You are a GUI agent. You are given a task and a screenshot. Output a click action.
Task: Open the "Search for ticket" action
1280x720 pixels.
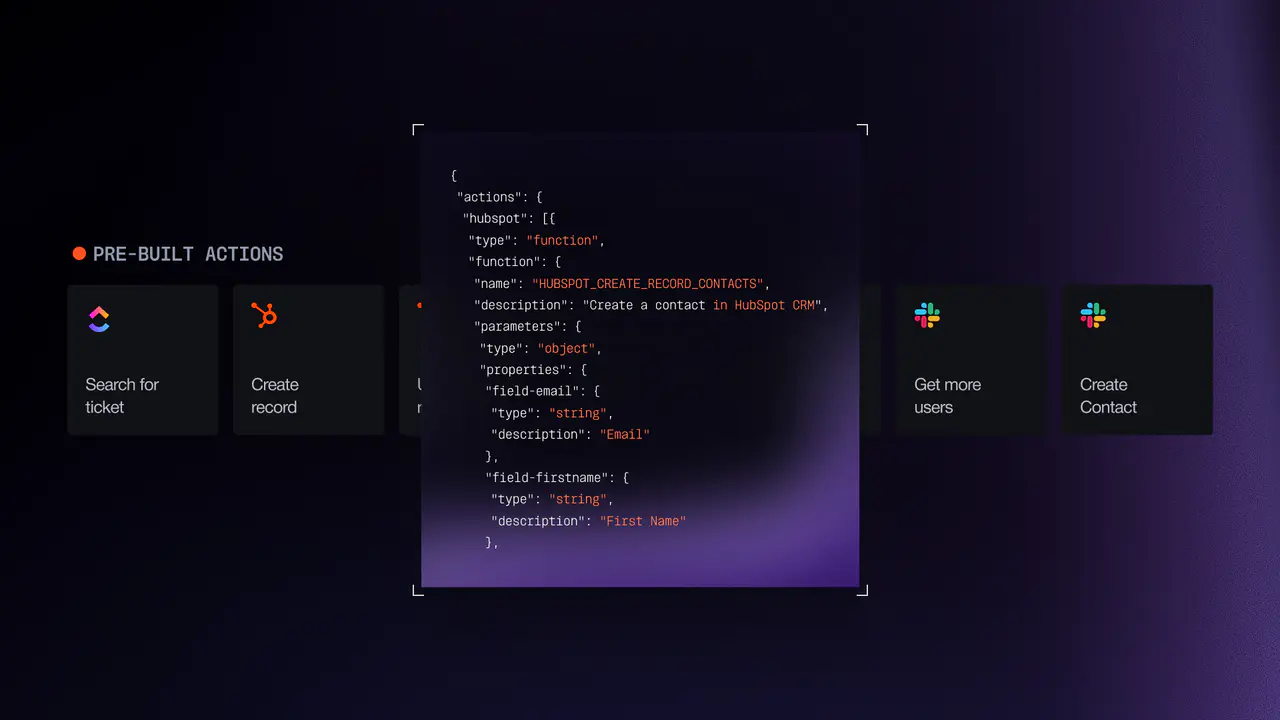[x=143, y=360]
